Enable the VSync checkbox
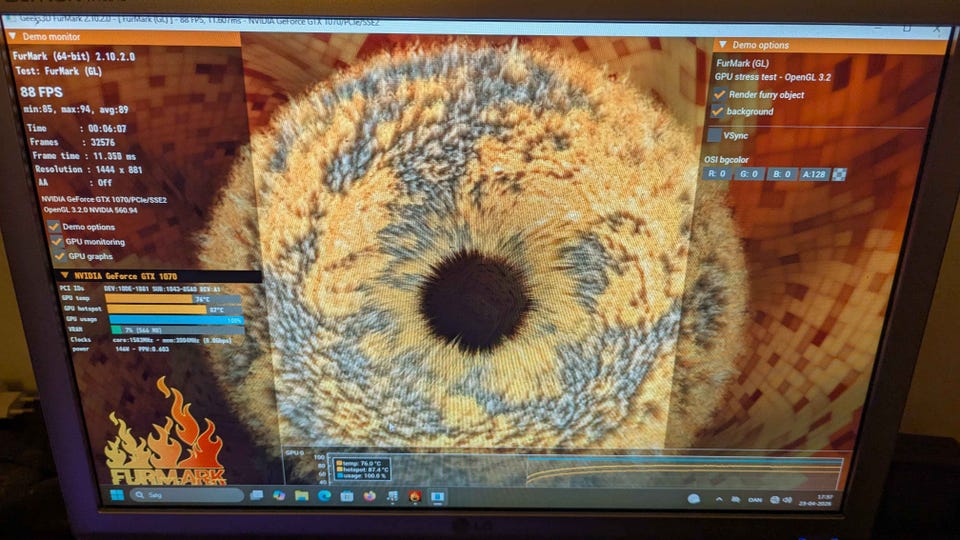Image resolution: width=960 pixels, height=540 pixels. [x=714, y=135]
